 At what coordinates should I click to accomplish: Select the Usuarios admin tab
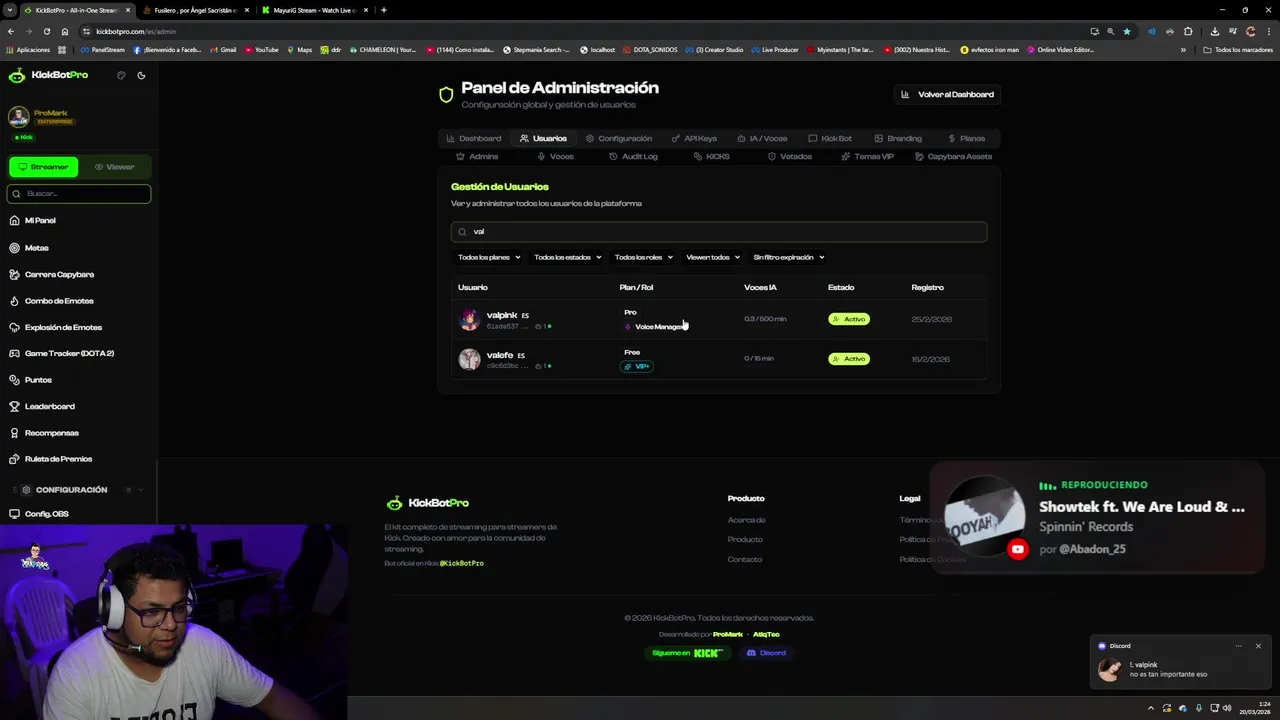543,138
